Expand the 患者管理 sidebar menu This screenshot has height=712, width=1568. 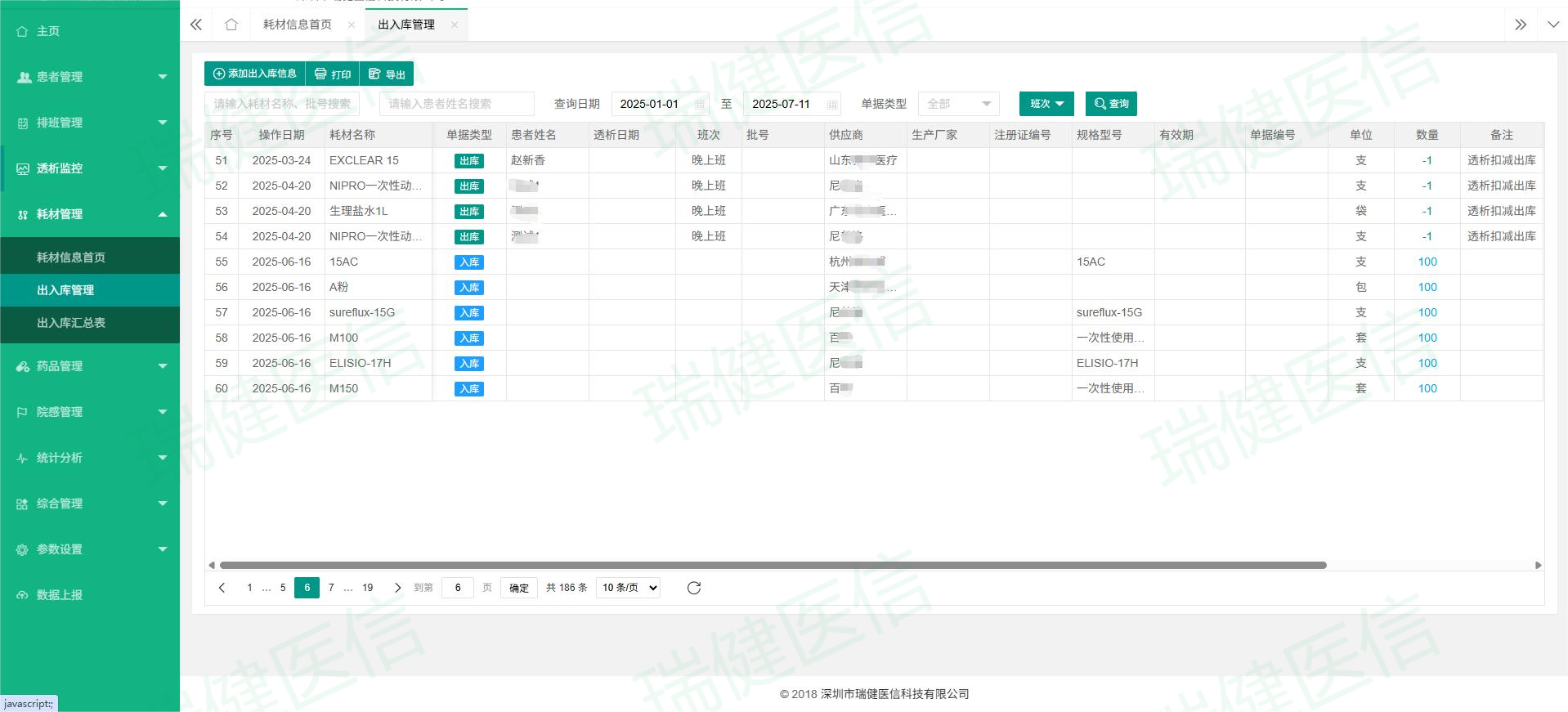click(90, 77)
